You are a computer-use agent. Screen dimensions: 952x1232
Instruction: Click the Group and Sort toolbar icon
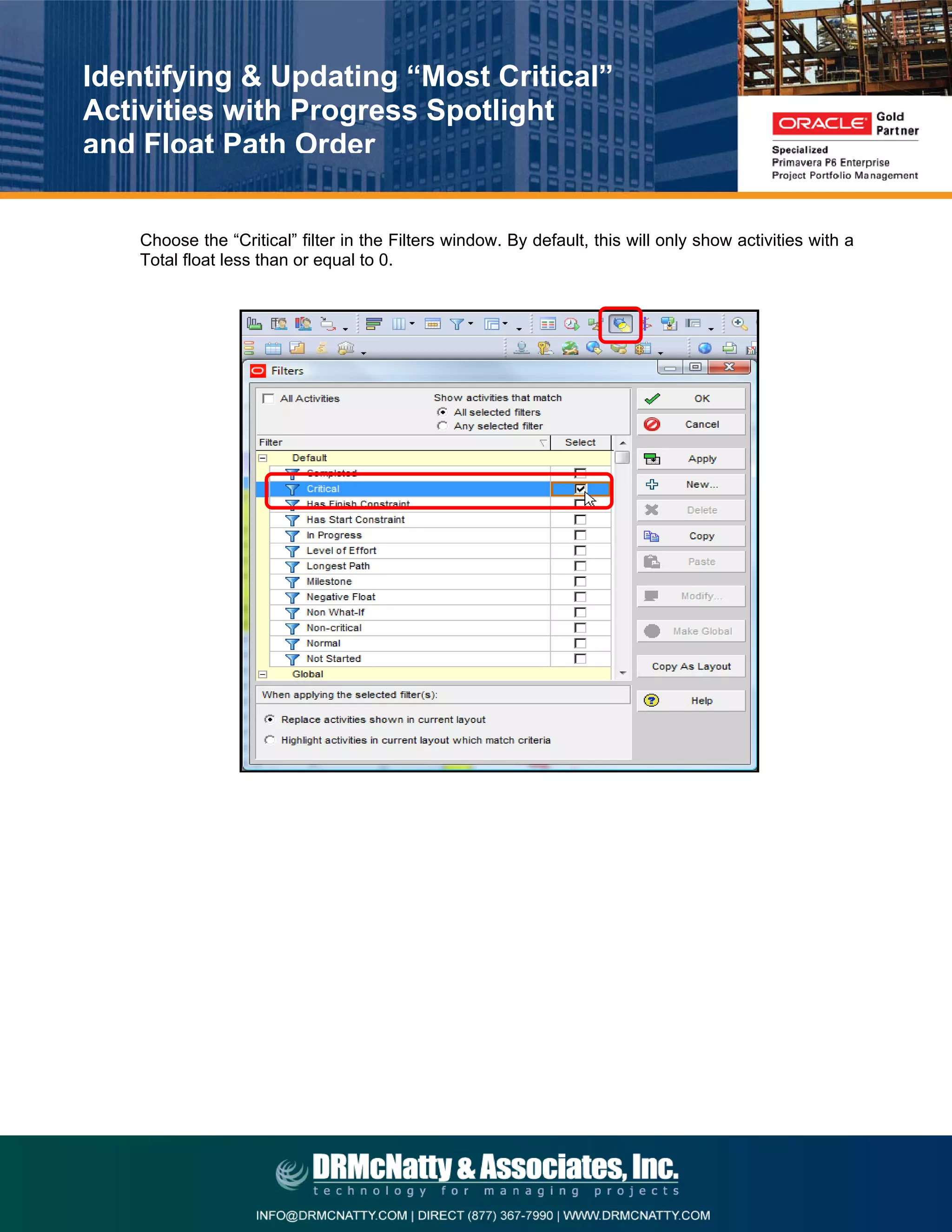492,324
